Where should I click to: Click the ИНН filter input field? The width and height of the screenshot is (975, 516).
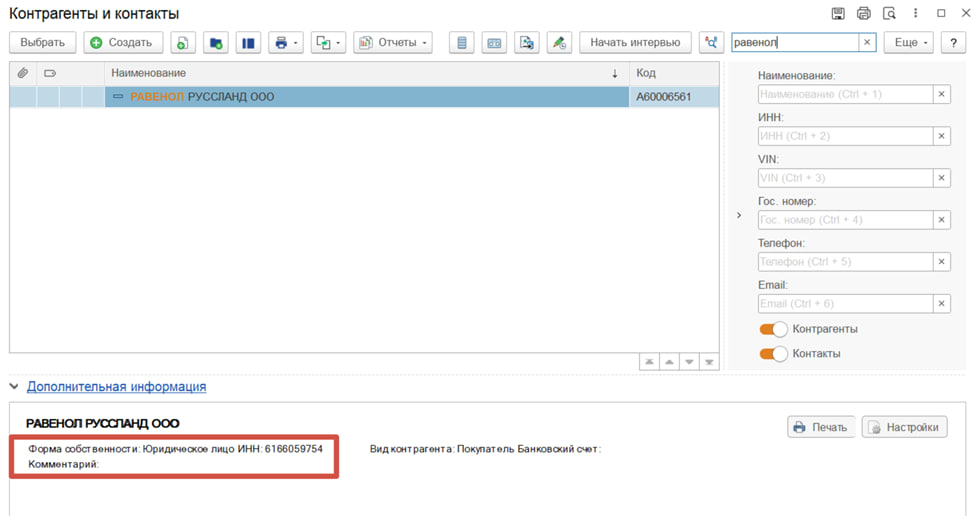(845, 136)
